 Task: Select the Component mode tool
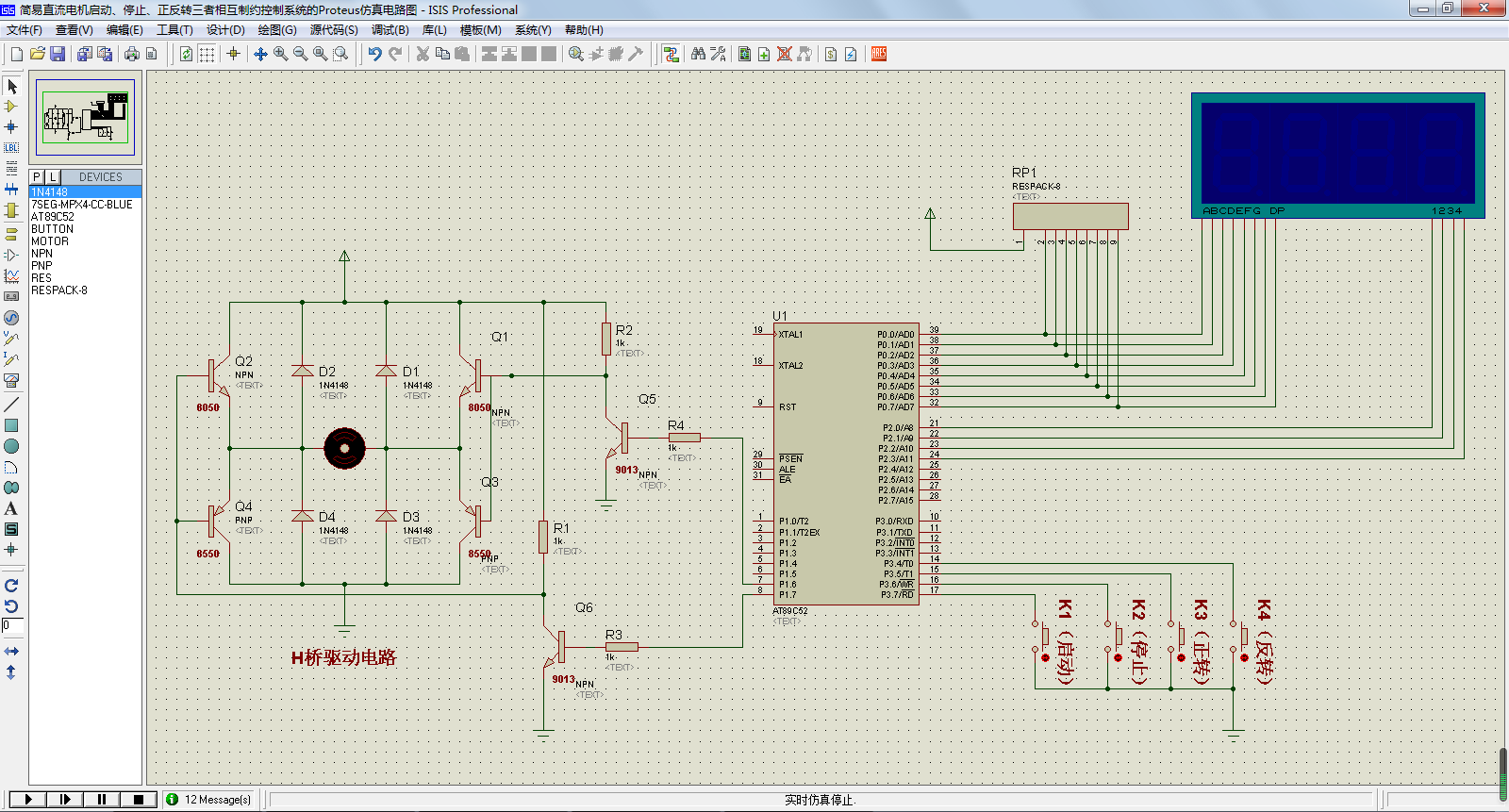(x=11, y=107)
